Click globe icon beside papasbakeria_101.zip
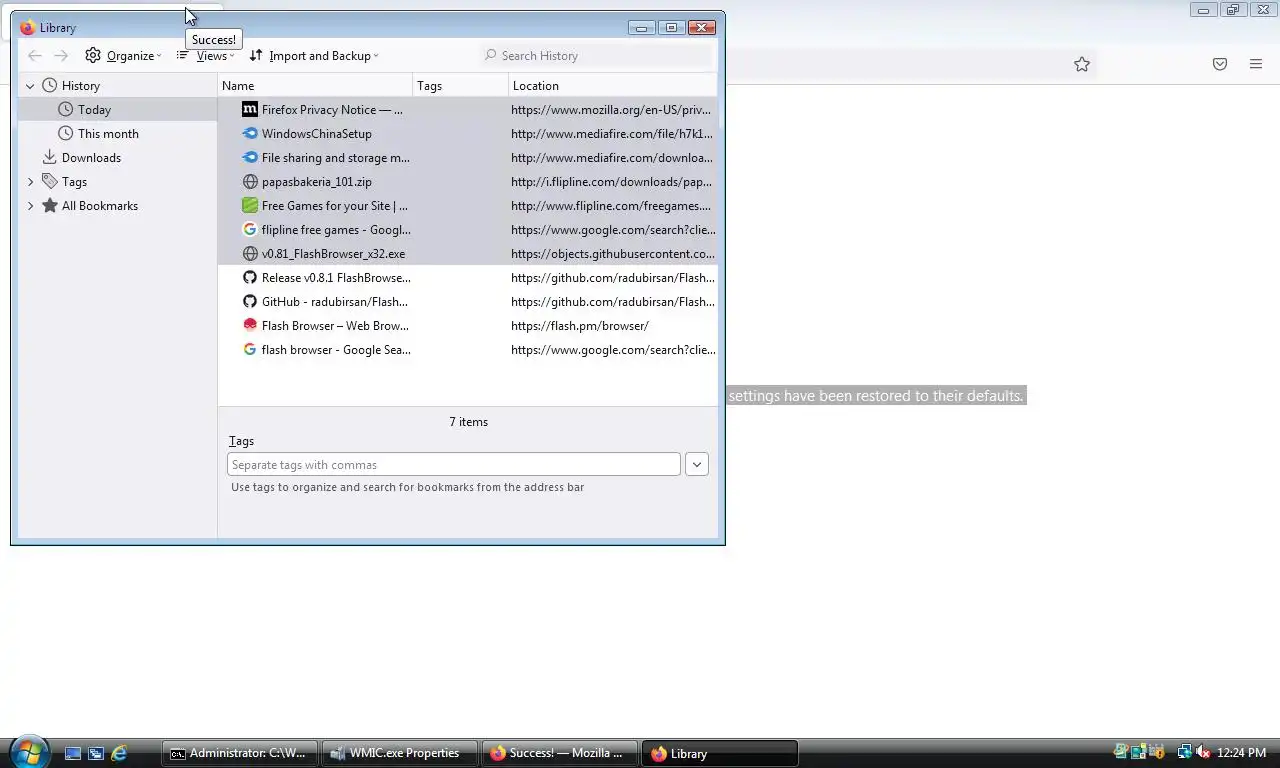This screenshot has height=768, width=1280. (x=250, y=182)
